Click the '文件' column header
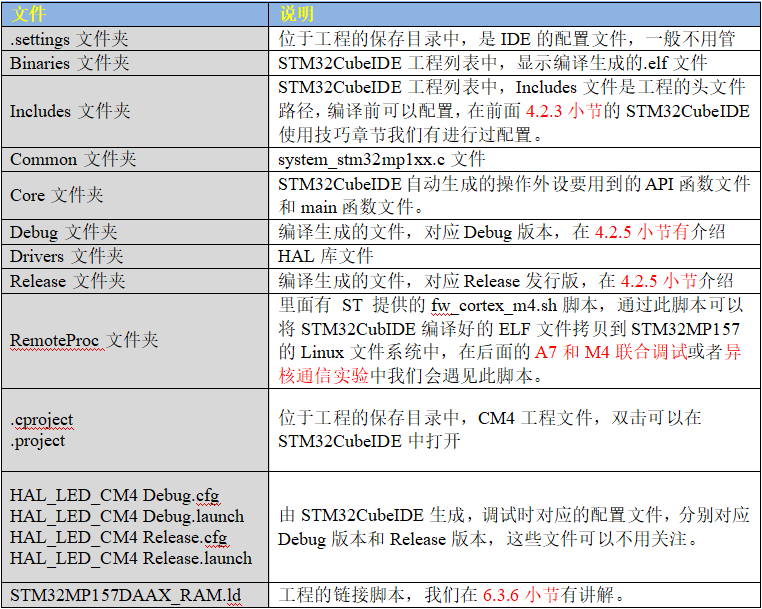Viewport: 762px width, 609px height. pos(135,14)
